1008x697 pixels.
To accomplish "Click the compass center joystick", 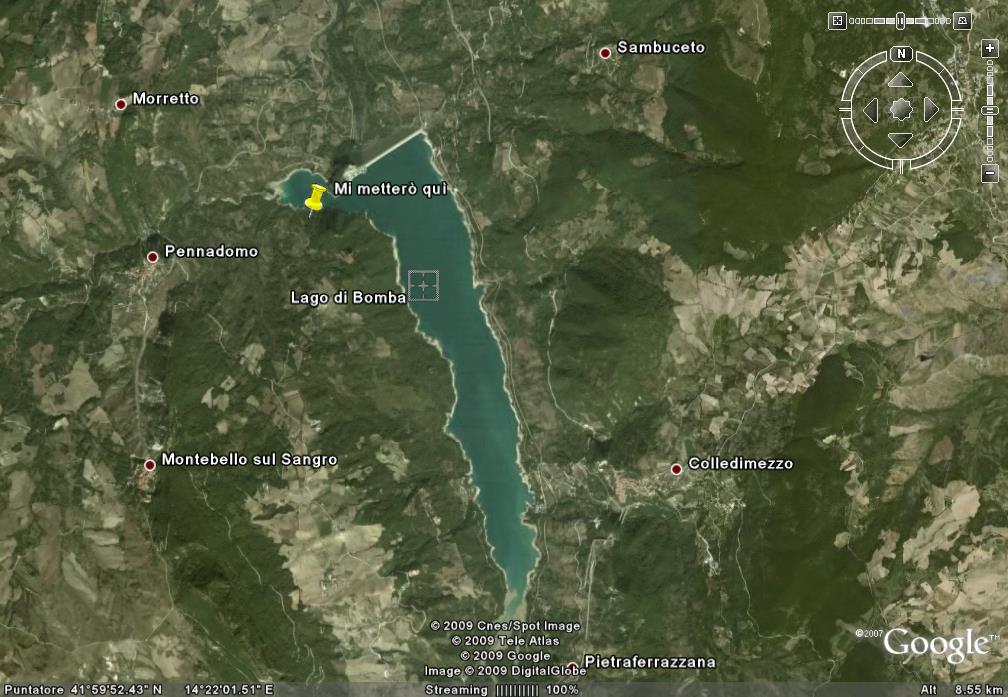I will coord(900,110).
